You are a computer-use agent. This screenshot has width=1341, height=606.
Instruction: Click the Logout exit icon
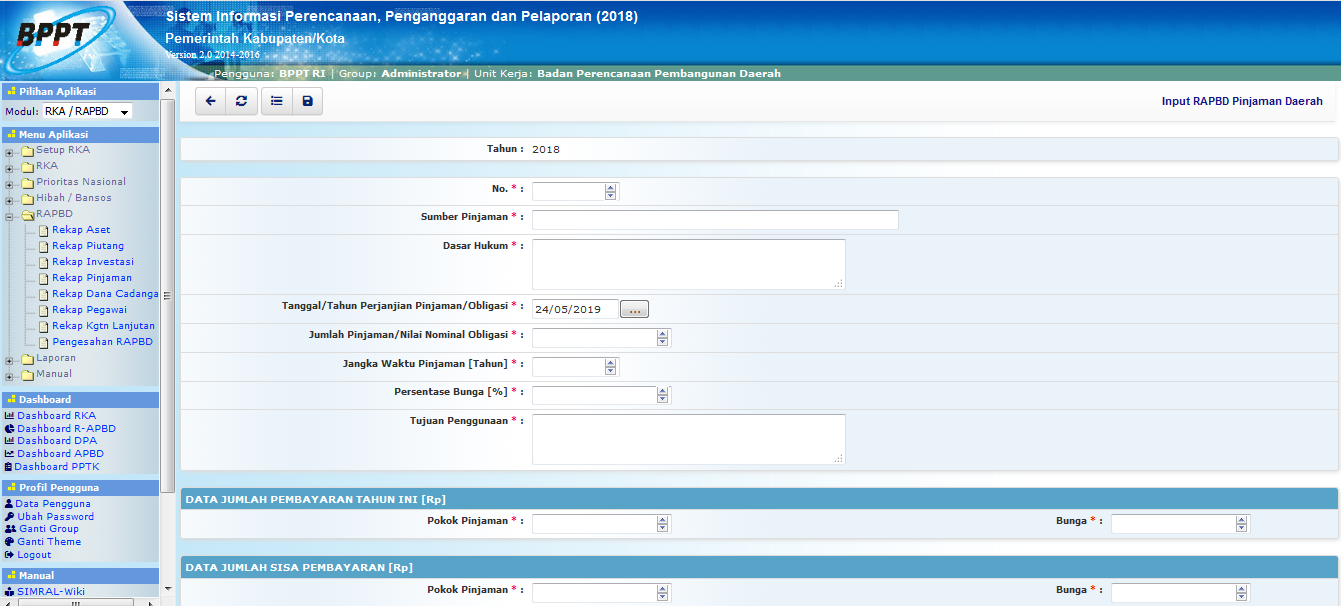tap(9, 554)
